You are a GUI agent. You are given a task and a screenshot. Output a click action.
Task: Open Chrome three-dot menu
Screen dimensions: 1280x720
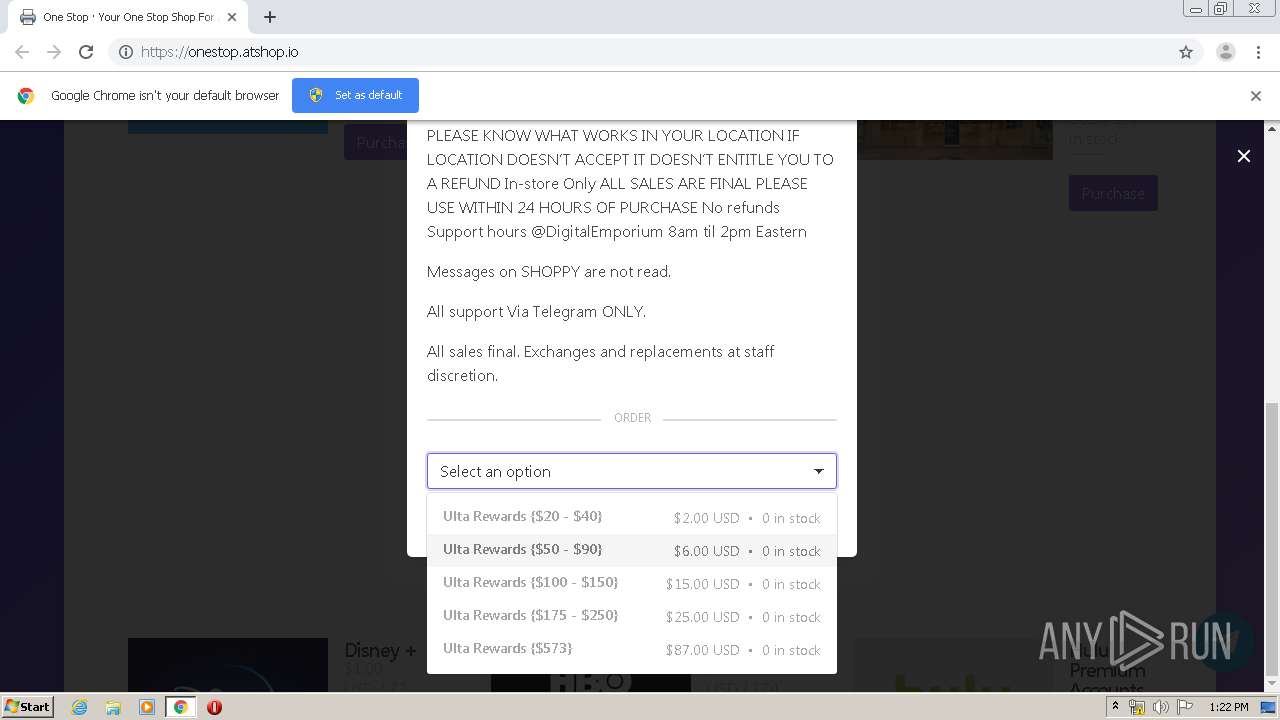click(x=1258, y=52)
